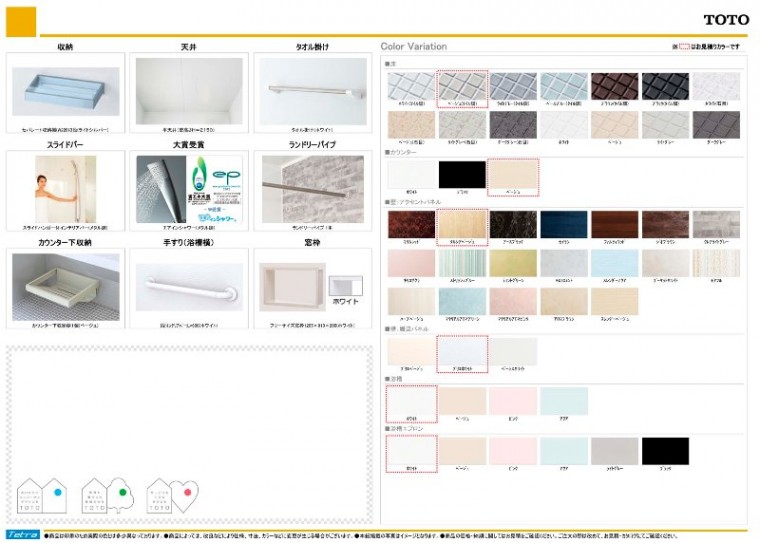Open the 収納 storage tray image
The height and width of the screenshot is (542, 760).
click(65, 92)
